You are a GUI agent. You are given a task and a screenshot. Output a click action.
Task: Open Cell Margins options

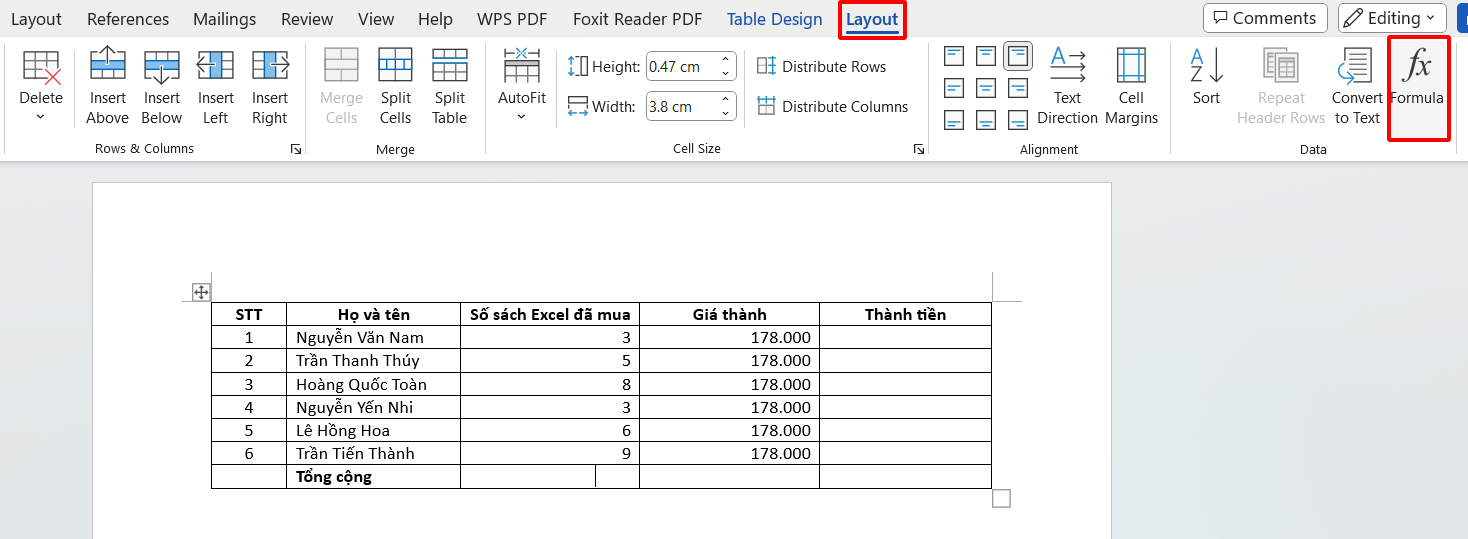(x=1131, y=87)
